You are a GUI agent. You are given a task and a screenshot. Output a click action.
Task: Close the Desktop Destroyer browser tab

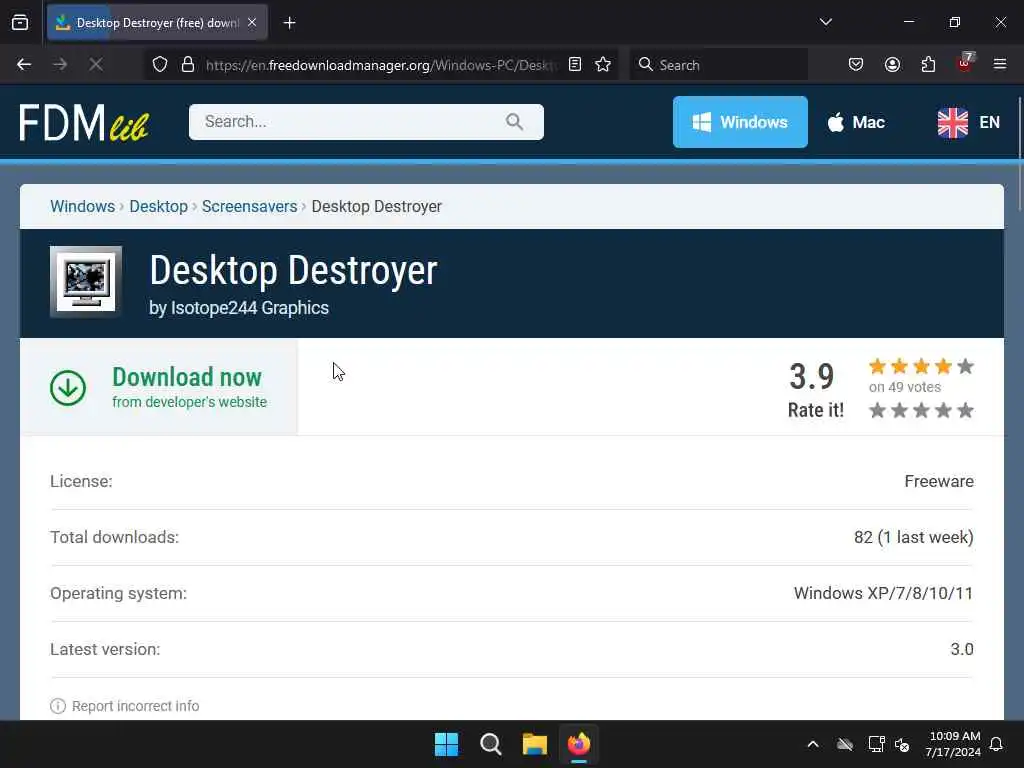pos(252,23)
